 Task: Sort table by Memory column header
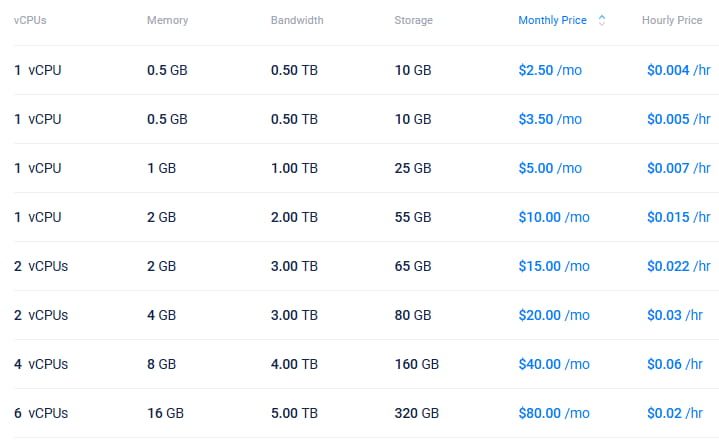pyautogui.click(x=166, y=20)
